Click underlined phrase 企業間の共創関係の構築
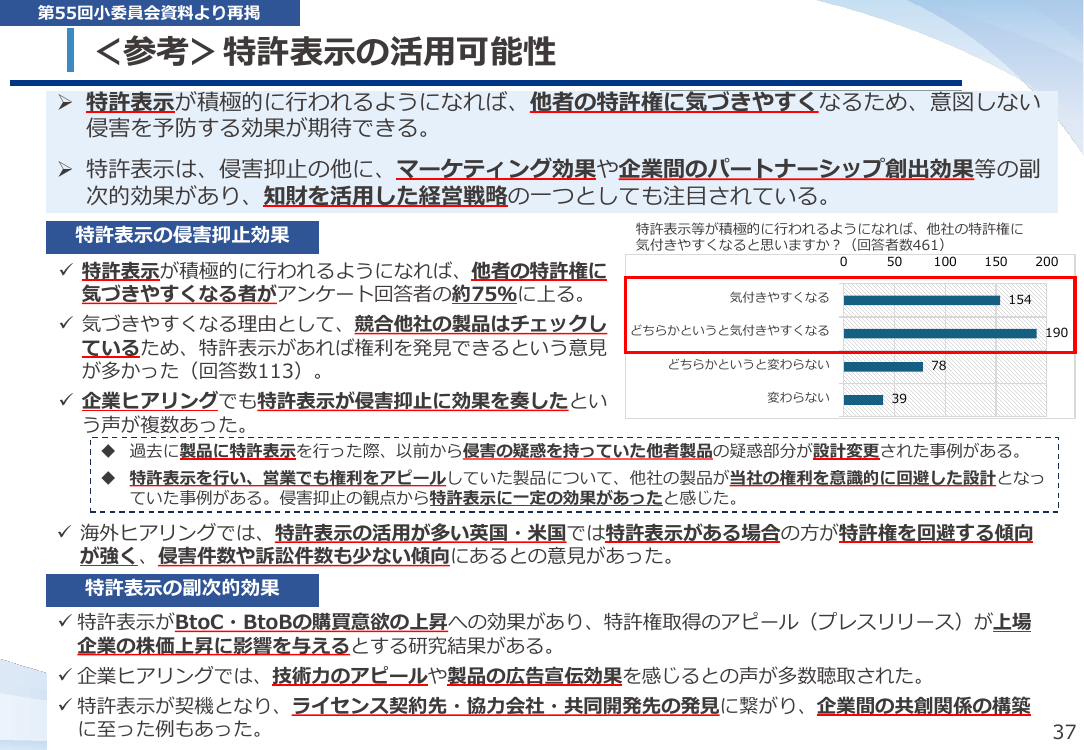The image size is (1084, 750). click(924, 706)
